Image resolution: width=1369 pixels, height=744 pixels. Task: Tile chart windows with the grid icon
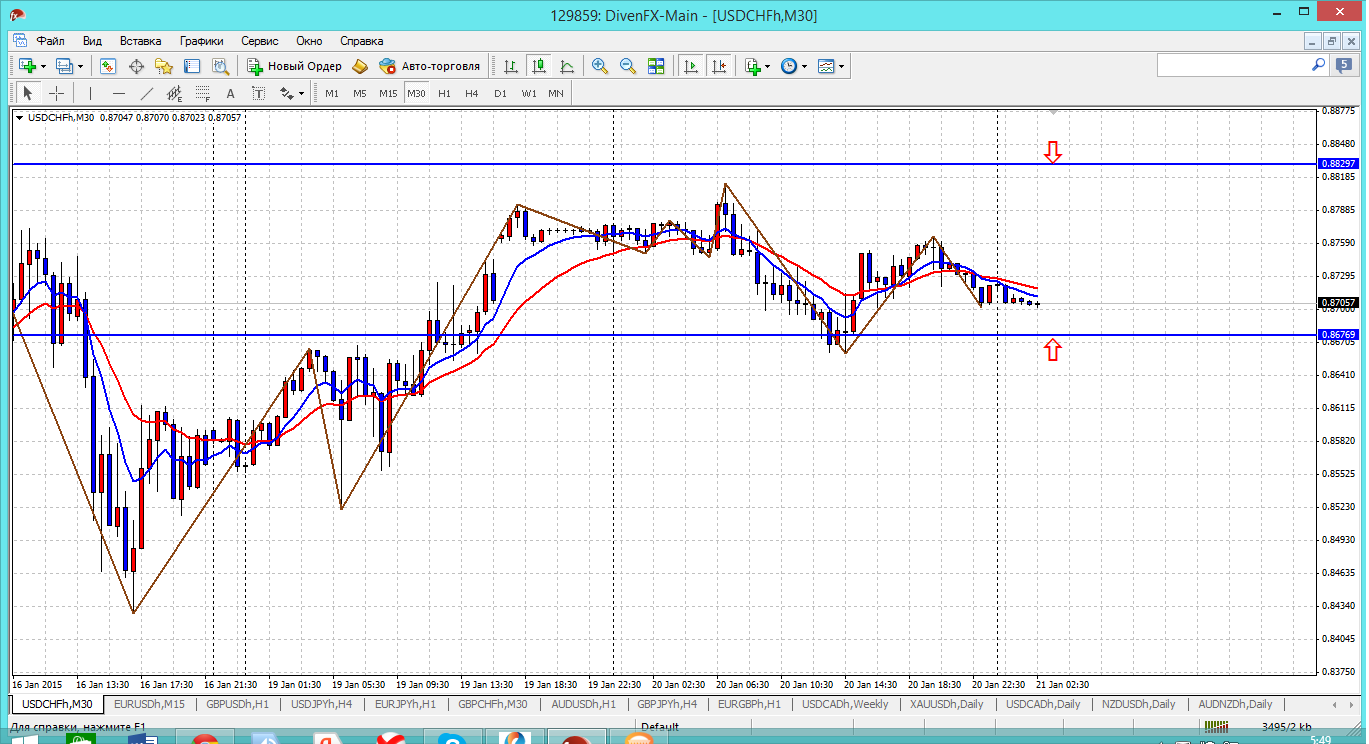click(656, 66)
